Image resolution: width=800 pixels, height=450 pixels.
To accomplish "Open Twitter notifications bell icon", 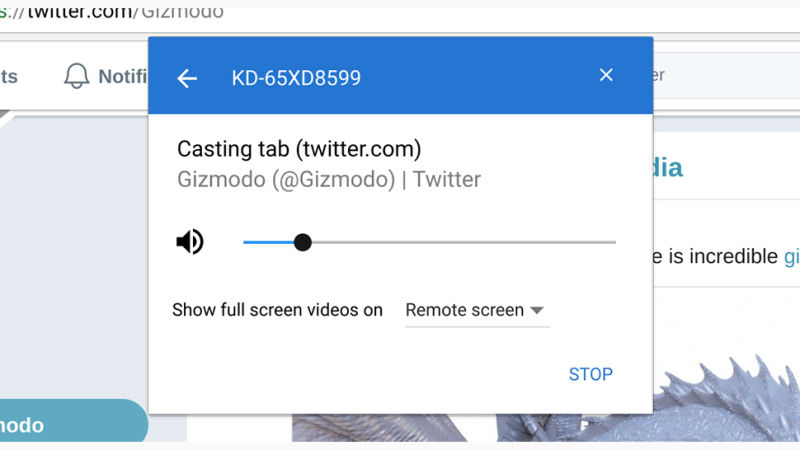I will pyautogui.click(x=77, y=76).
